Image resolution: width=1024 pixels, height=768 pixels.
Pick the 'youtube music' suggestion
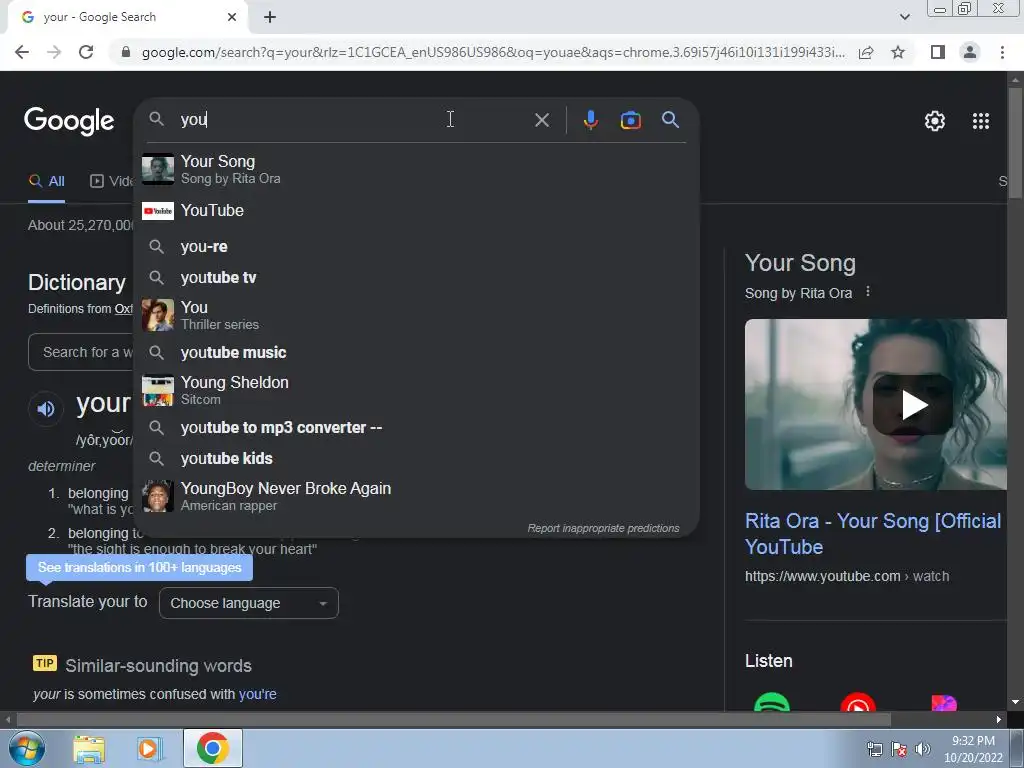(x=416, y=353)
